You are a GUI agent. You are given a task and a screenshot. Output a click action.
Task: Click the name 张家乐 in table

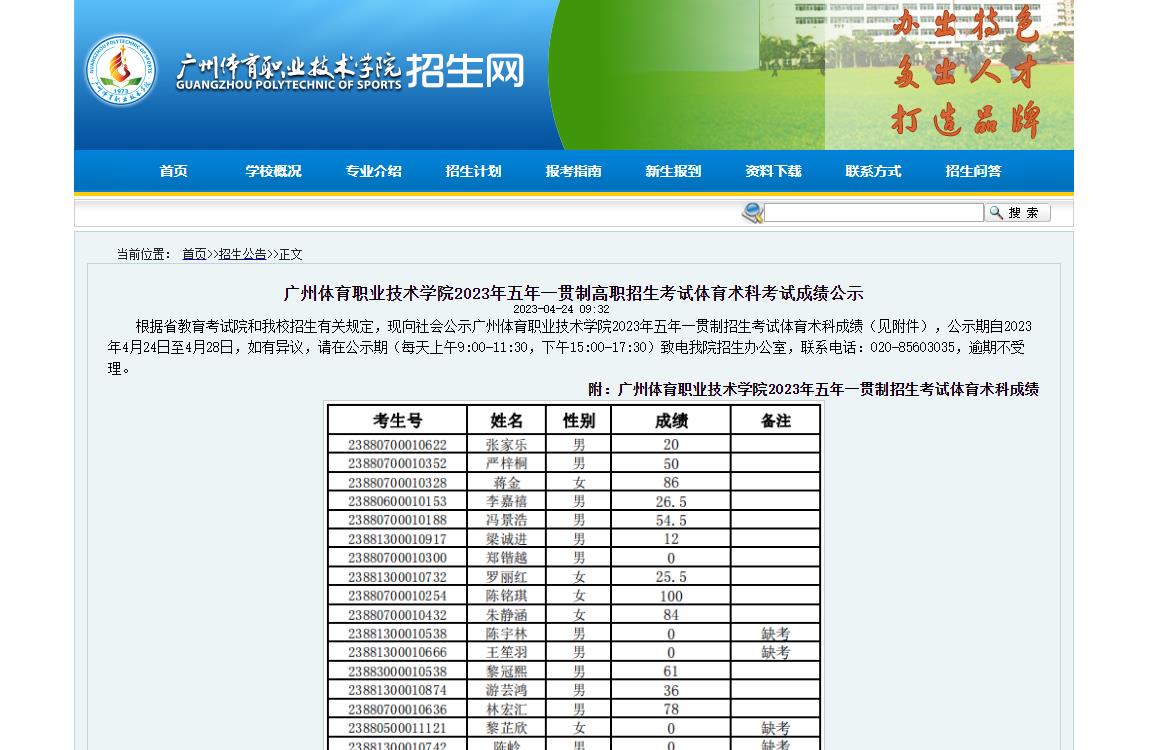click(x=506, y=445)
